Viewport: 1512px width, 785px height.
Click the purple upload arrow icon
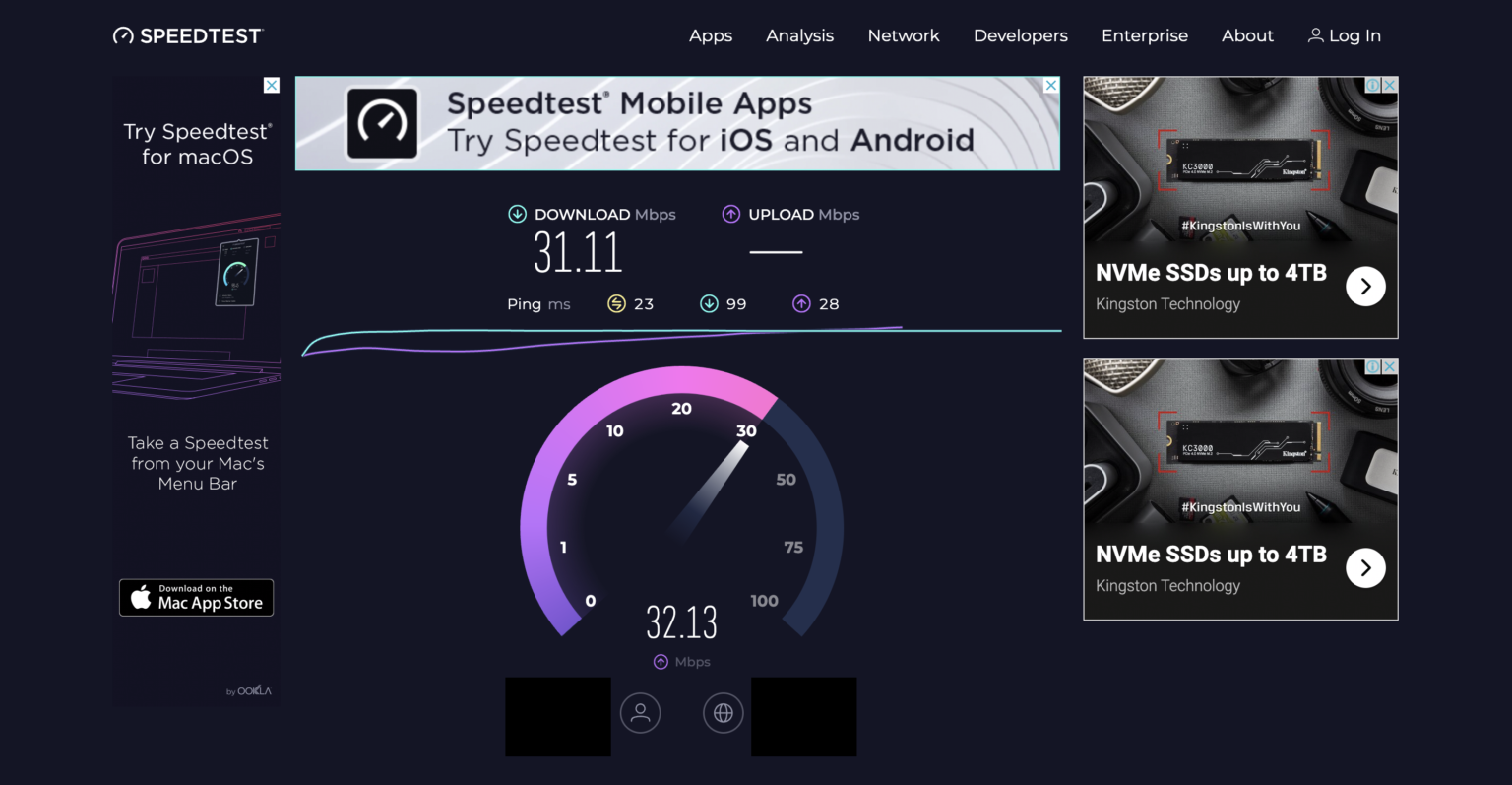point(731,213)
